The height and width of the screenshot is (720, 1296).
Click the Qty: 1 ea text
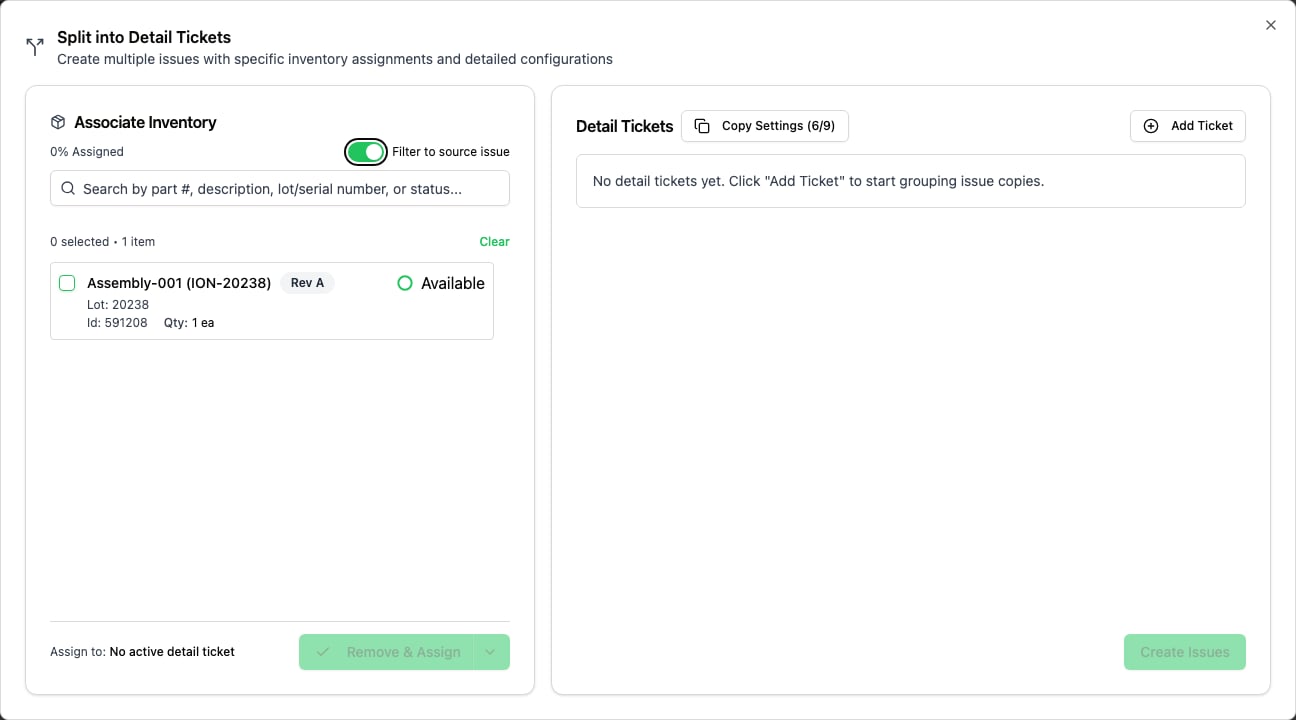189,323
